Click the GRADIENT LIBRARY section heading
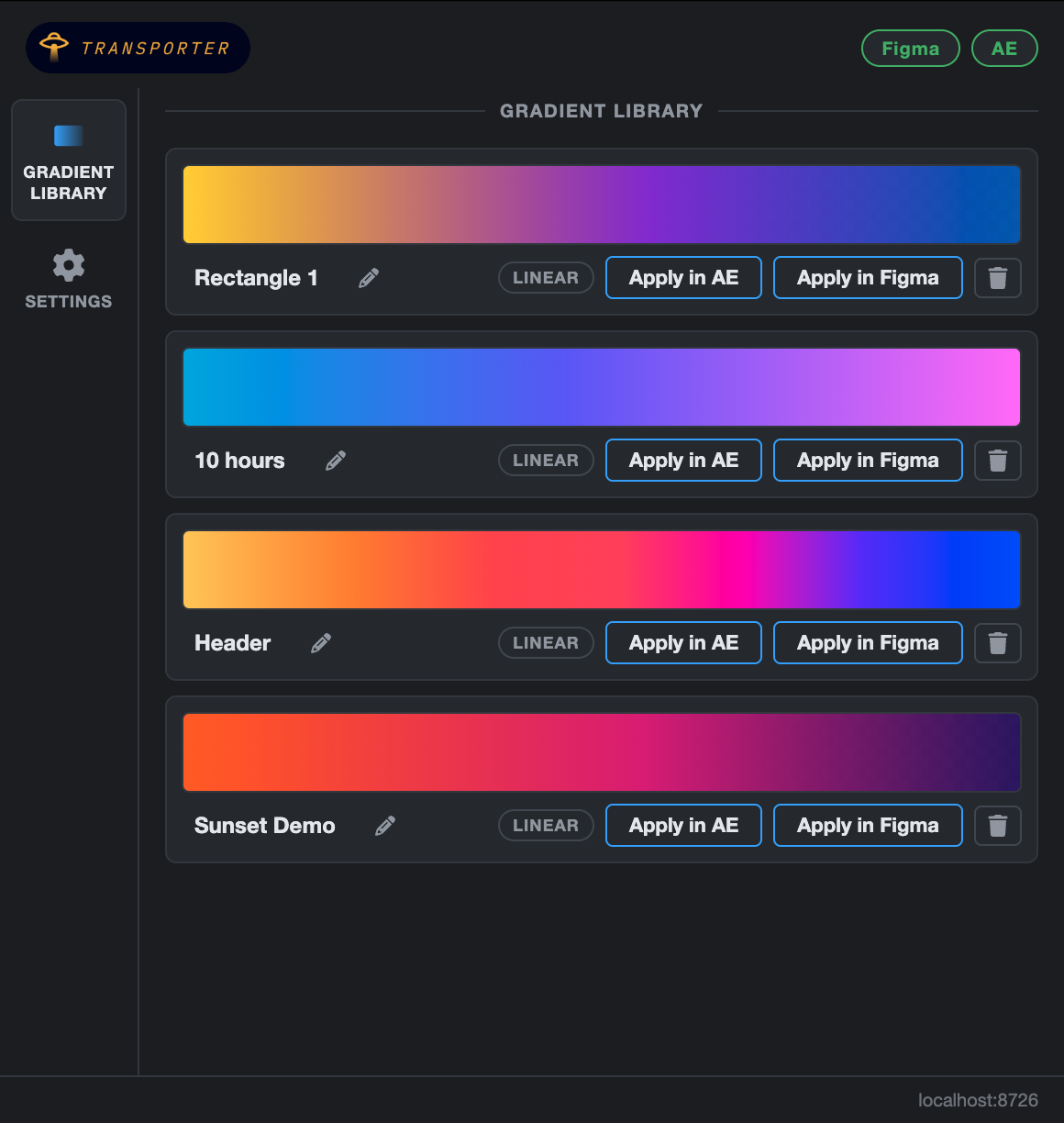This screenshot has height=1123, width=1064. [602, 111]
